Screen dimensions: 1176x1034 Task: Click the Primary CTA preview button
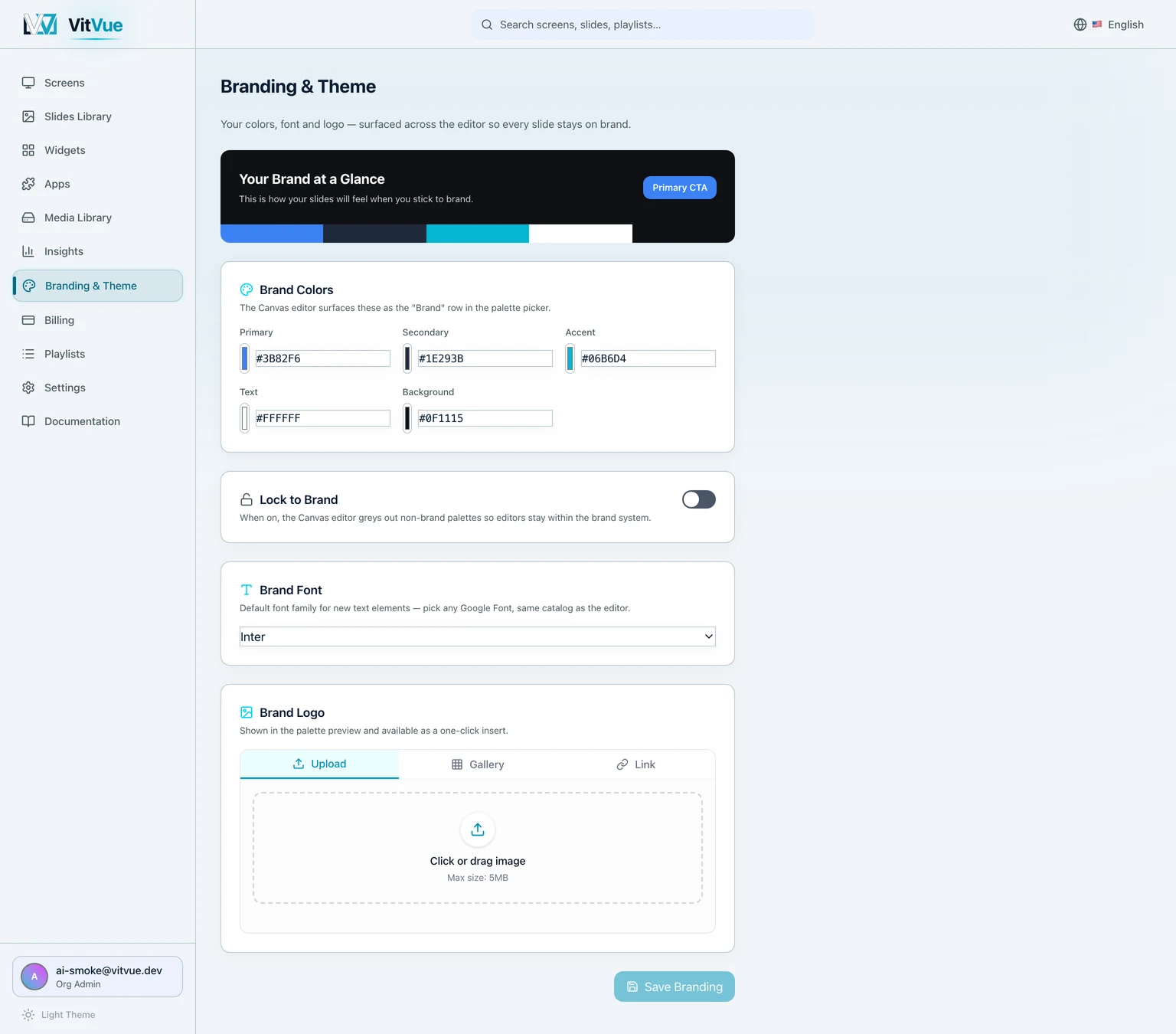click(680, 188)
